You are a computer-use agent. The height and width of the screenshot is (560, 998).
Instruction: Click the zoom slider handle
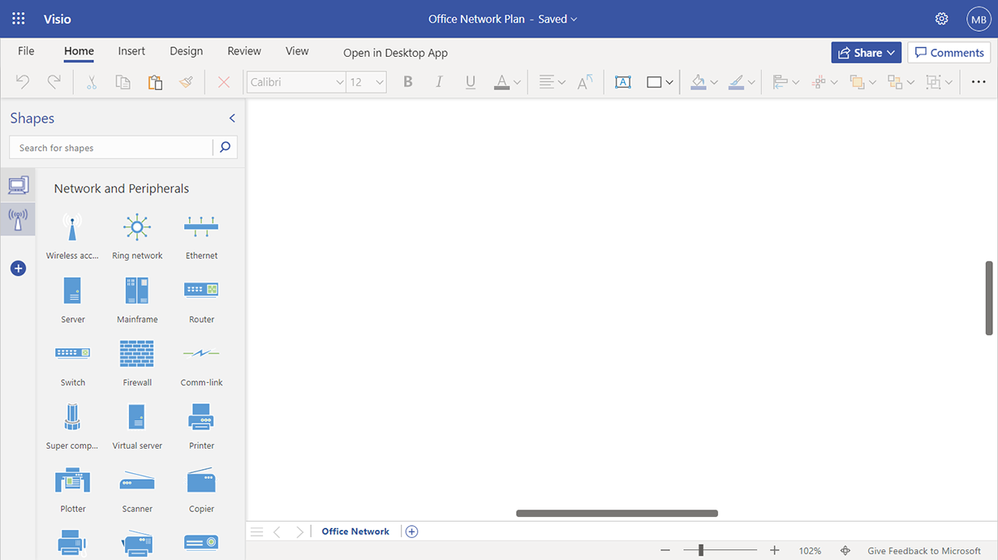point(701,550)
